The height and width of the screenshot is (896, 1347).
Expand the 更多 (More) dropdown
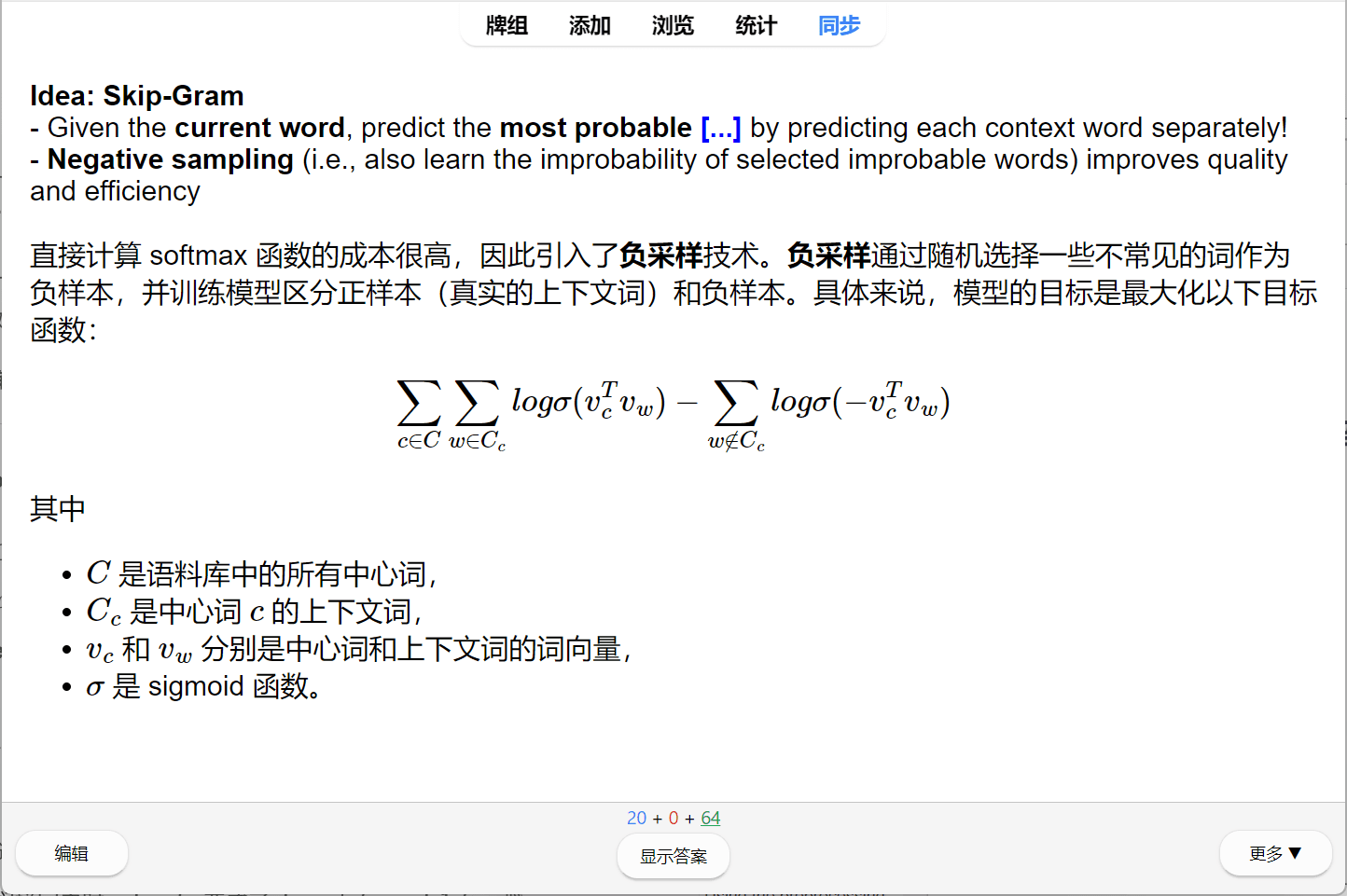pyautogui.click(x=1274, y=853)
